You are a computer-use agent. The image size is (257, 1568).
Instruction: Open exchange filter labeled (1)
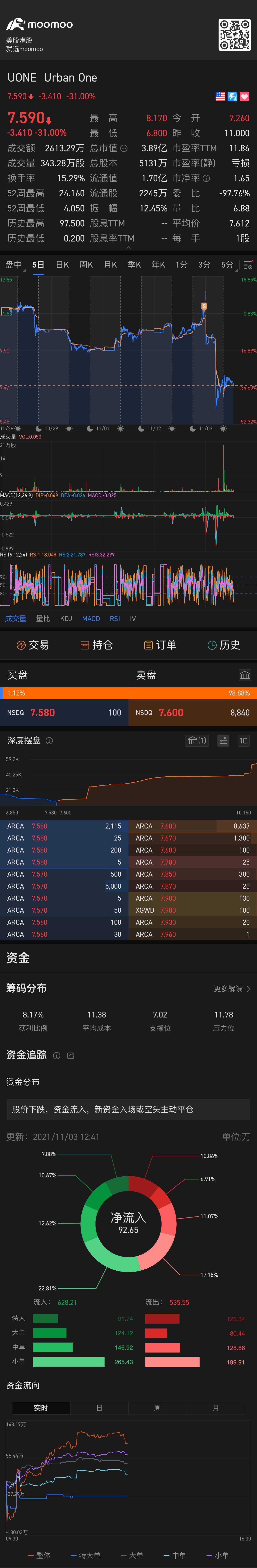tap(197, 741)
